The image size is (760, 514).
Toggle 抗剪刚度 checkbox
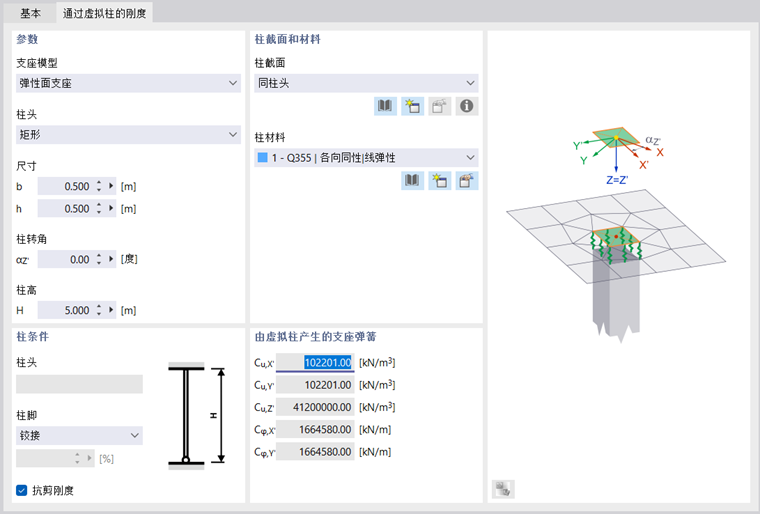21,490
